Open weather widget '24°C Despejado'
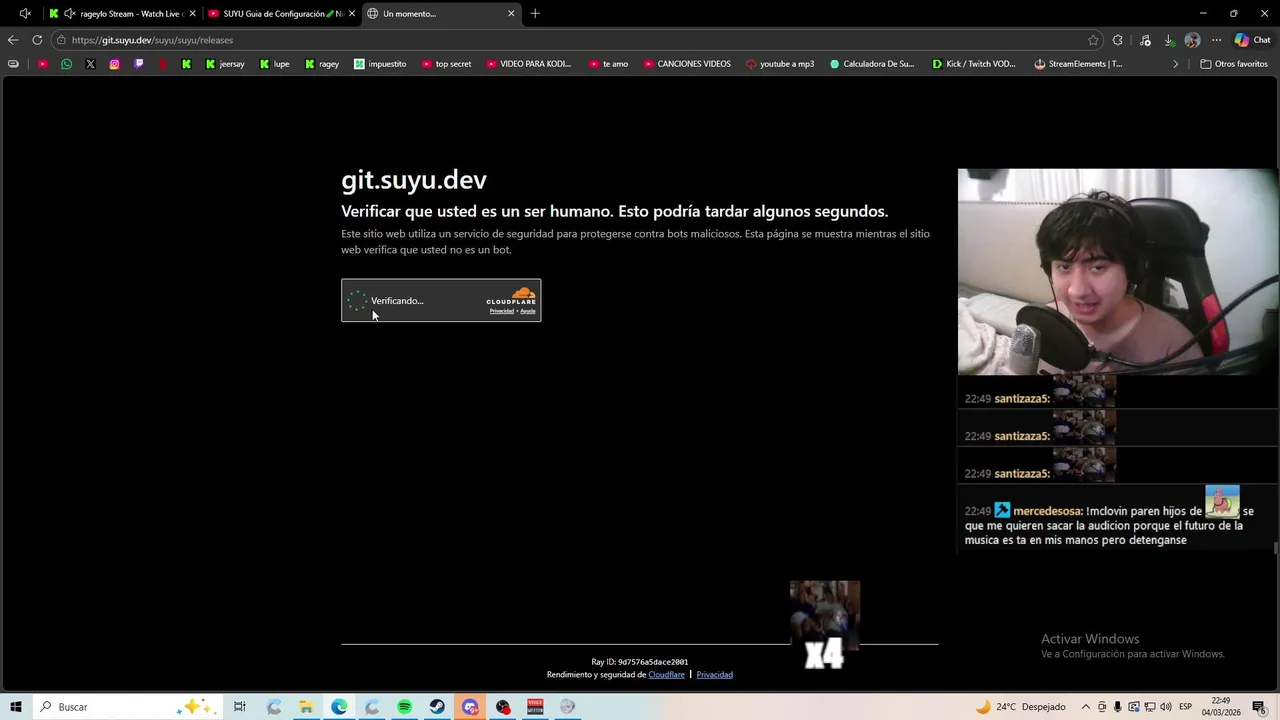This screenshot has width=1280, height=720. click(1020, 707)
